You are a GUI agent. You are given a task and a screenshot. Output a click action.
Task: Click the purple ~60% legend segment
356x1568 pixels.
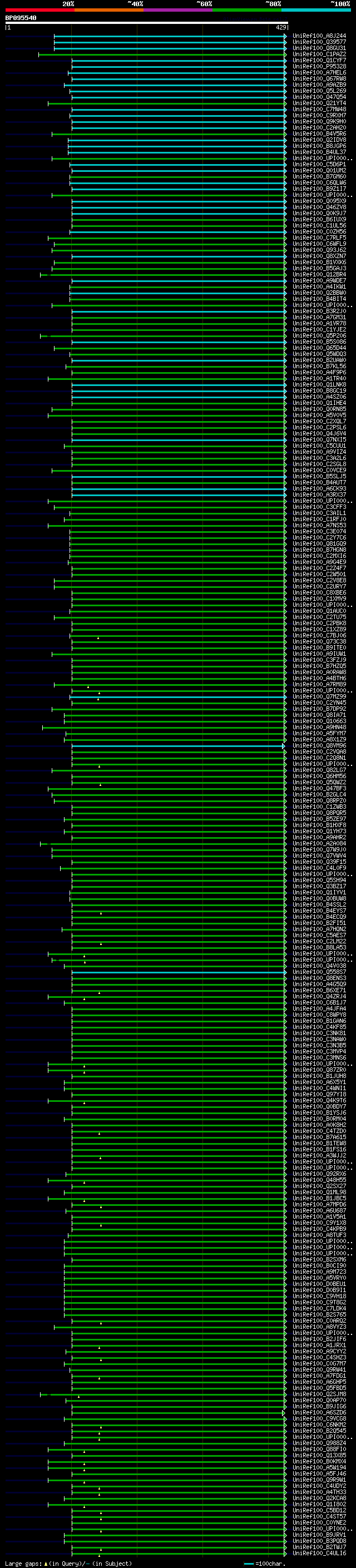[177, 10]
